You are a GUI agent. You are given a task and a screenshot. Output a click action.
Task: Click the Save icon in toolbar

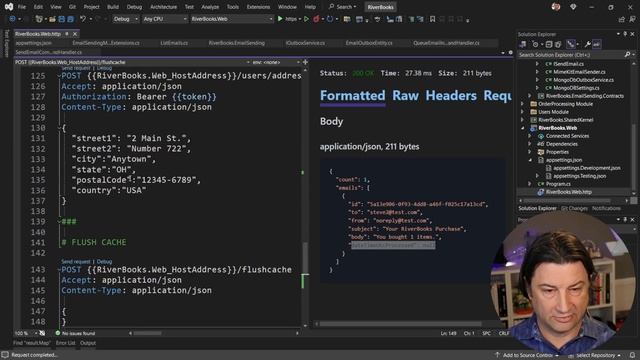(62, 19)
